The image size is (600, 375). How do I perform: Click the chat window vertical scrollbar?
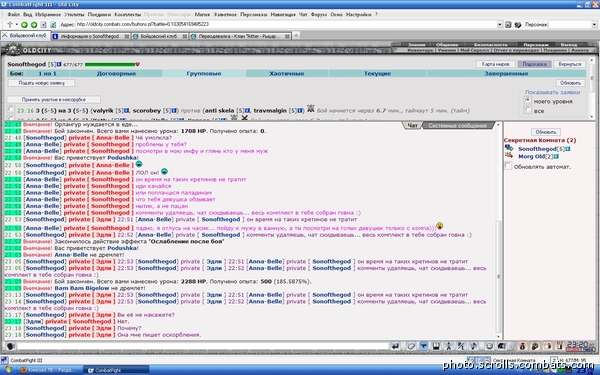point(498,231)
